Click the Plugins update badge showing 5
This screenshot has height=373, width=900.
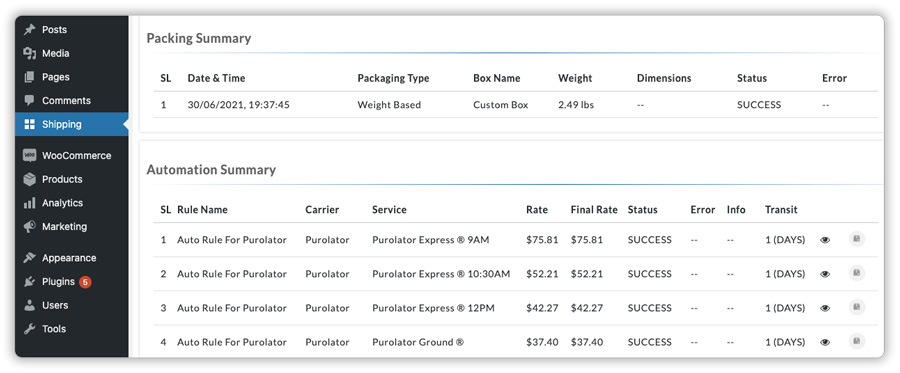coord(85,282)
